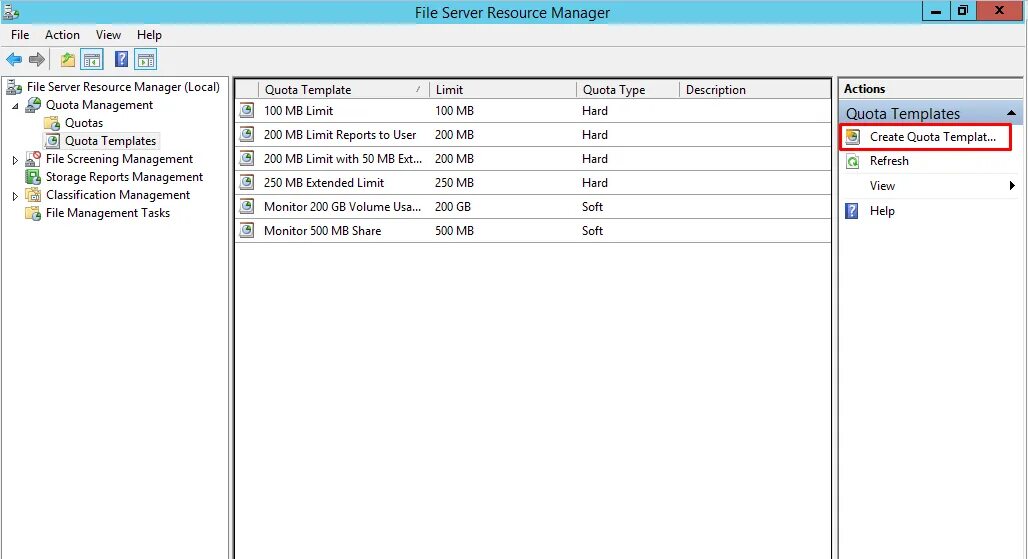Image resolution: width=1028 pixels, height=559 pixels.
Task: Select Storage Reports Management label
Action: coord(125,177)
